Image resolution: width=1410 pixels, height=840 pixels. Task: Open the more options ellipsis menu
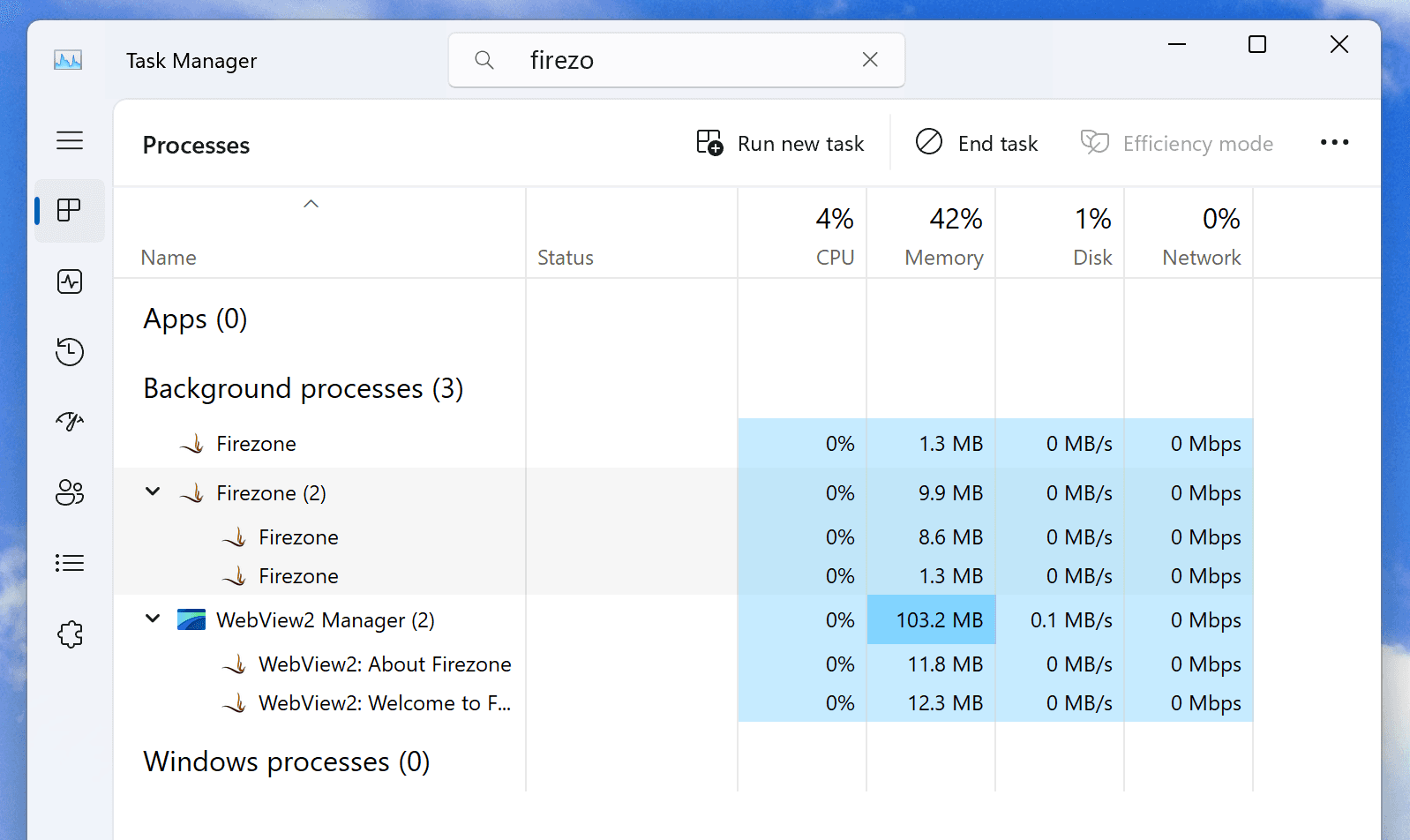[x=1334, y=143]
